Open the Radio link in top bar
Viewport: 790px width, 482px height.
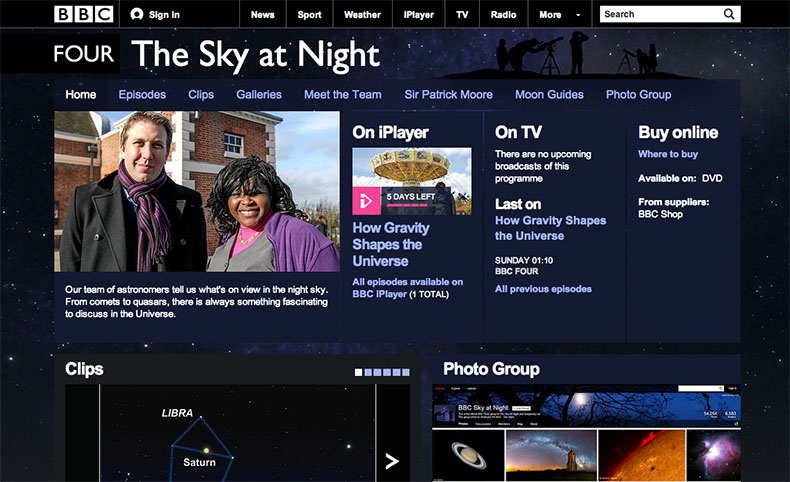504,15
